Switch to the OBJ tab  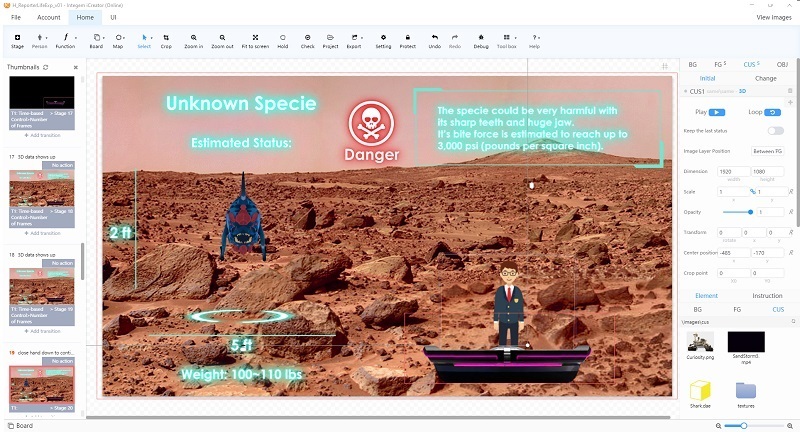point(782,65)
